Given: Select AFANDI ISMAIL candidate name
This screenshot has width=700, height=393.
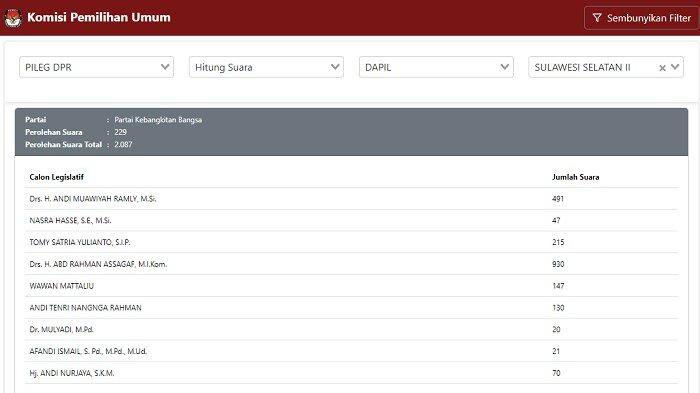Looking at the screenshot, I should pos(88,351).
